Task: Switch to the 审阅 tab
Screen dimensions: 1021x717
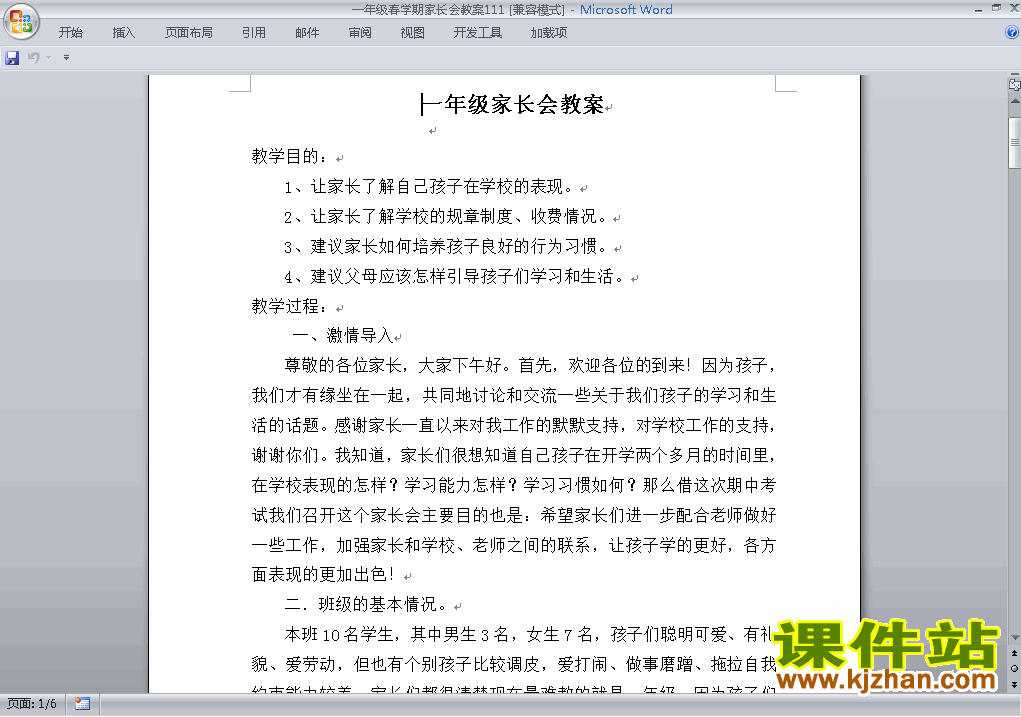Action: [360, 33]
